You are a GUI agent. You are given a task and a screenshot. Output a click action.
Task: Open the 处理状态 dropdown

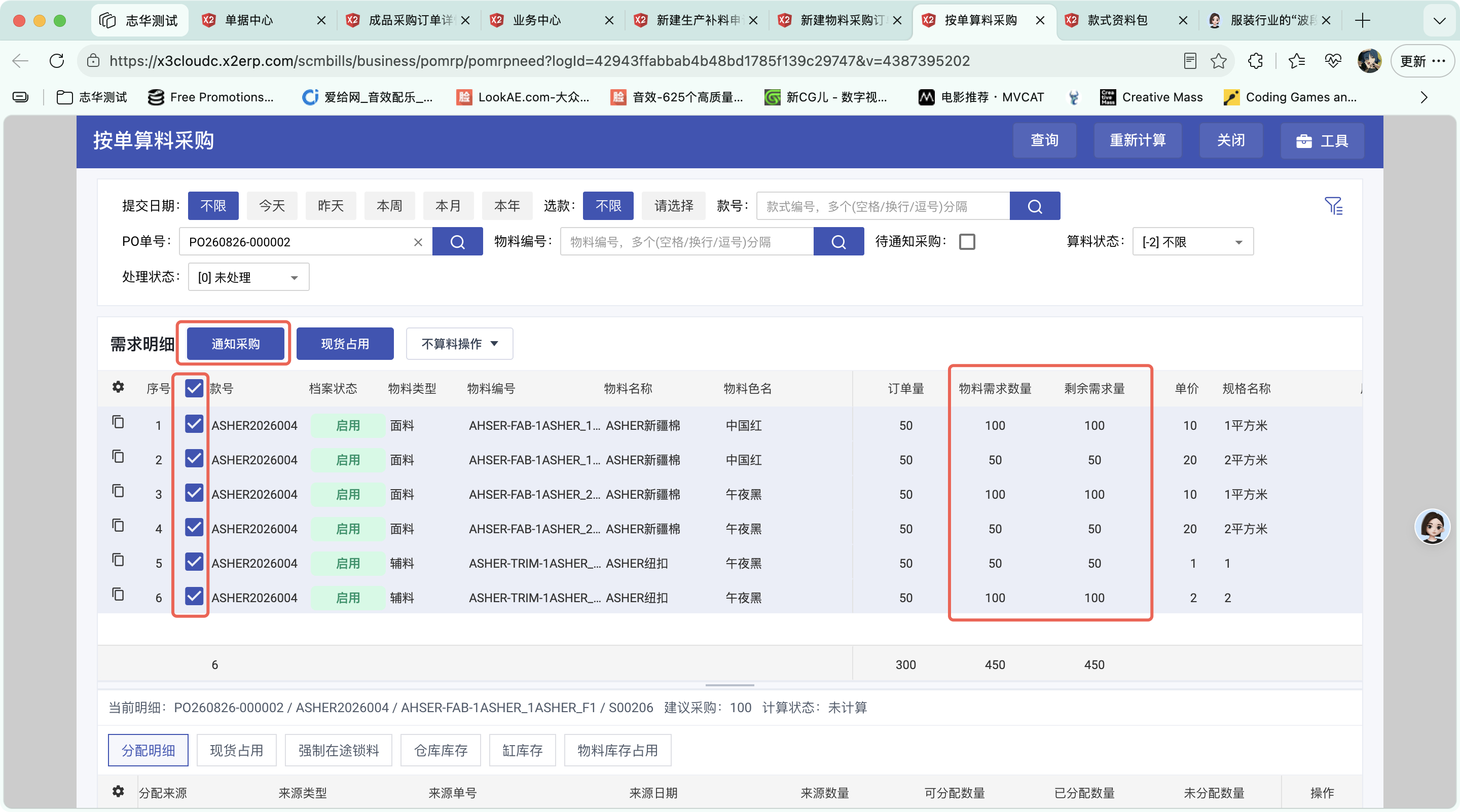point(248,277)
